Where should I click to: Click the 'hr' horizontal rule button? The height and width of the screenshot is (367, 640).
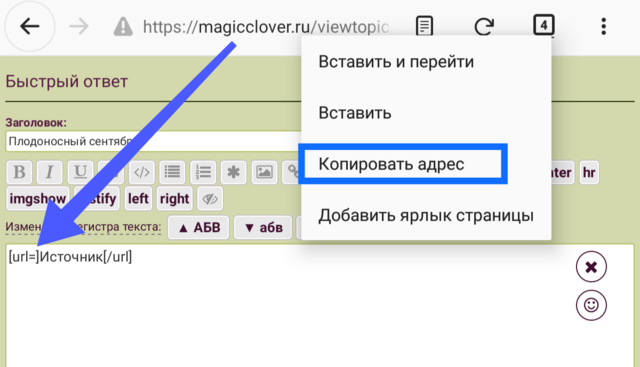(589, 172)
